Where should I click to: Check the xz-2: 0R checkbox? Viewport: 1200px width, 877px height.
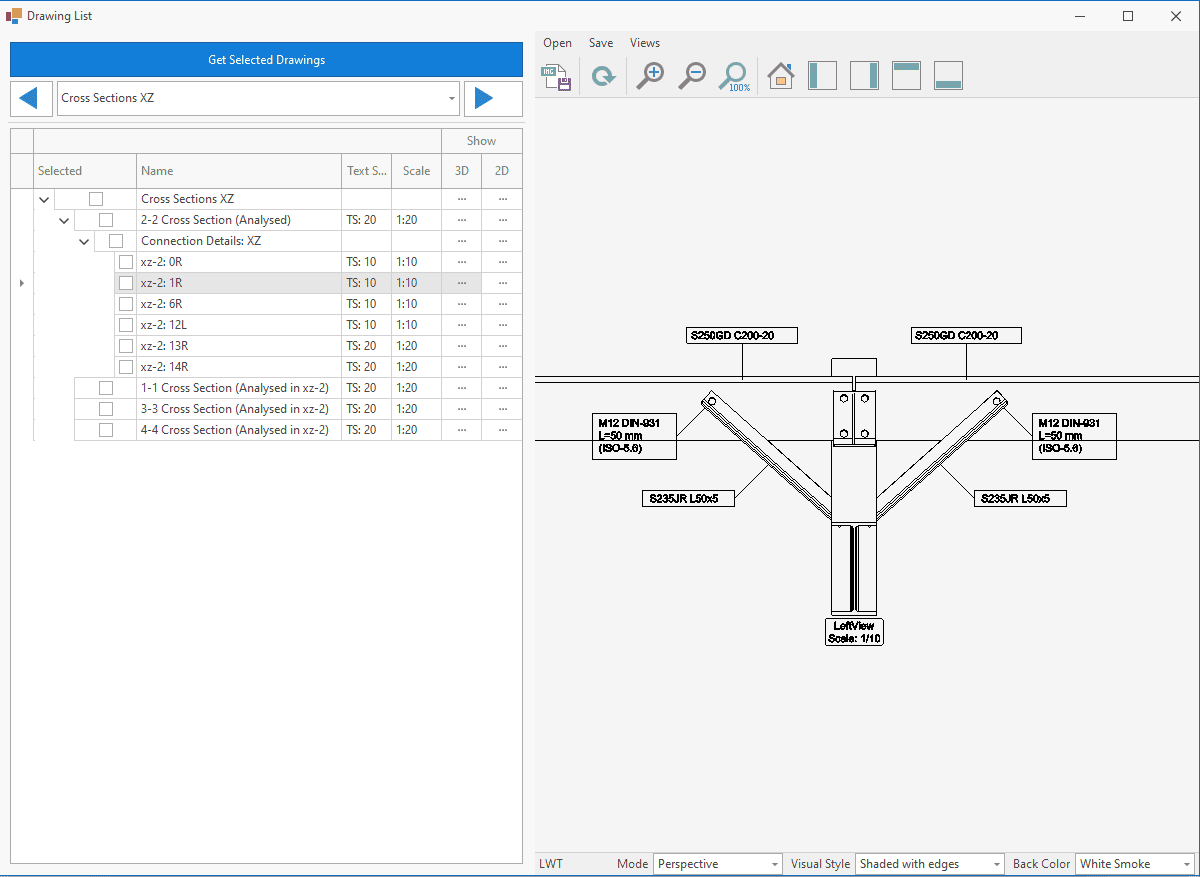pyautogui.click(x=126, y=262)
